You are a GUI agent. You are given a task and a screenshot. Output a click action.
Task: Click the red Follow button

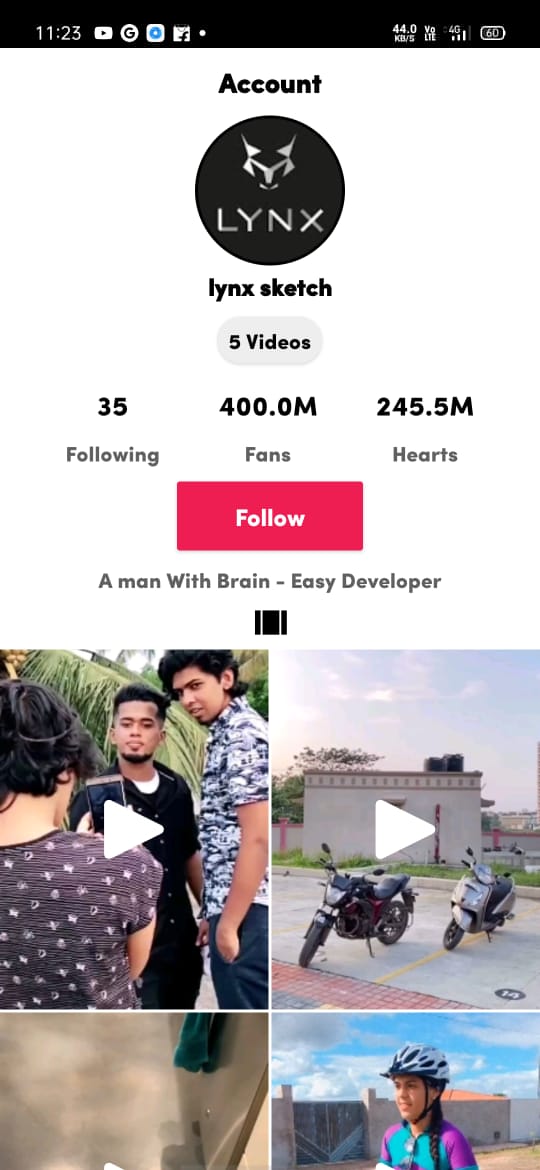pyautogui.click(x=270, y=516)
